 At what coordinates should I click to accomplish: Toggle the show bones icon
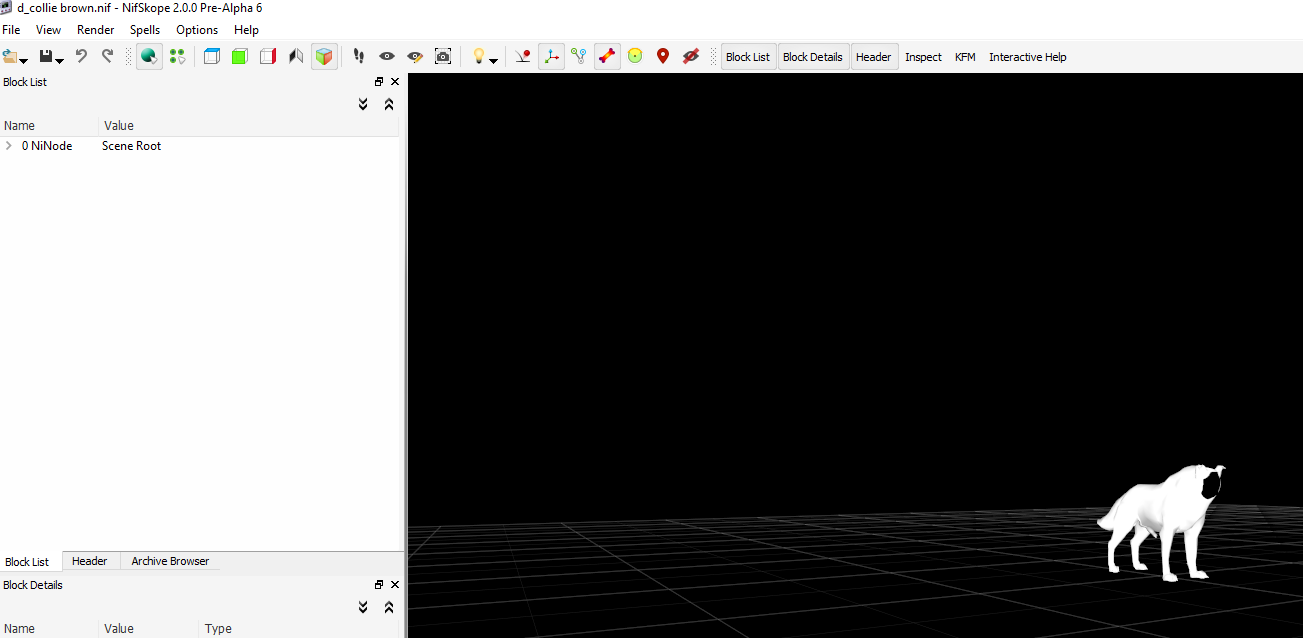pyautogui.click(x=607, y=57)
